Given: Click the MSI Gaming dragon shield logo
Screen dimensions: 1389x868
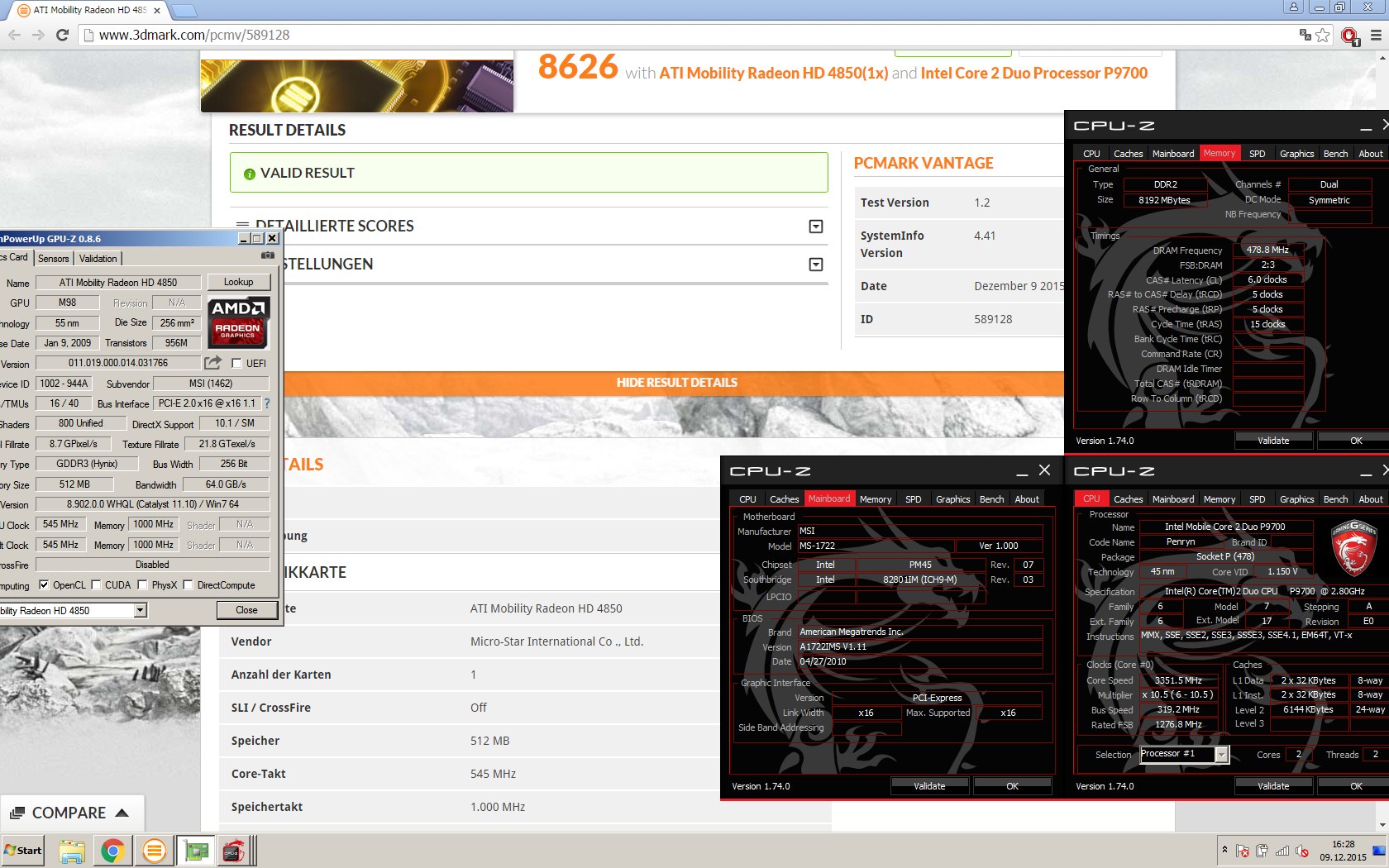Looking at the screenshot, I should pos(1353,547).
